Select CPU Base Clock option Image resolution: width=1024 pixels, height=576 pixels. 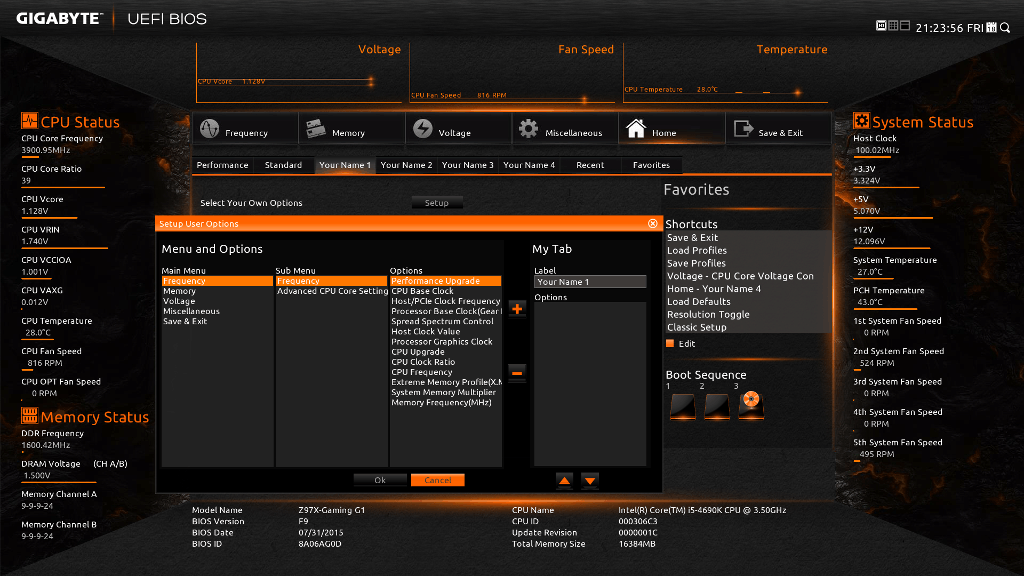tap(445, 291)
